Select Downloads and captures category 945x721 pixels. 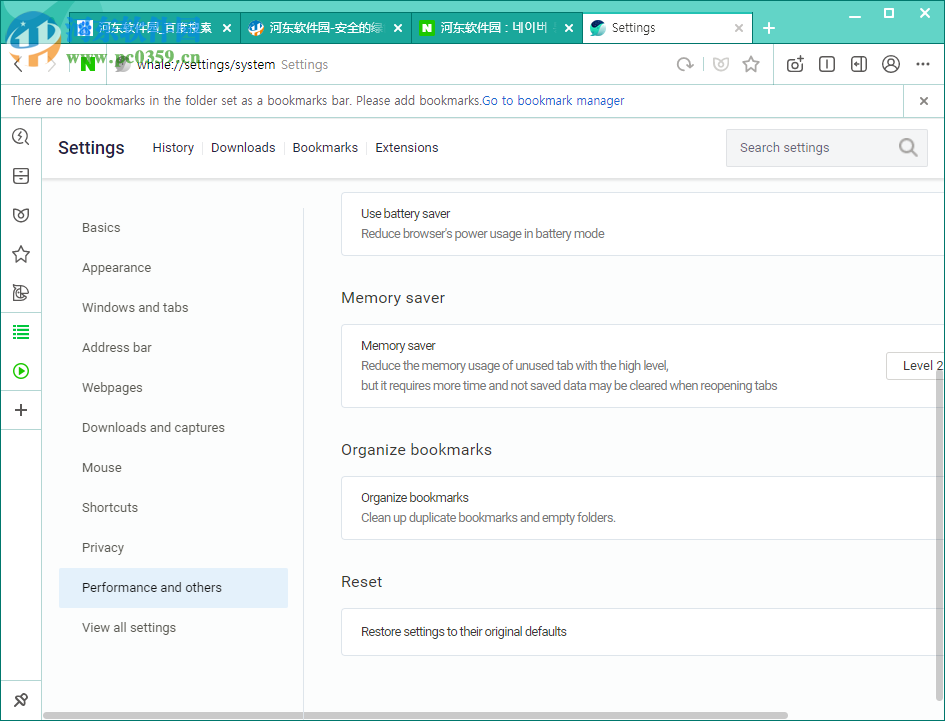coord(174,427)
